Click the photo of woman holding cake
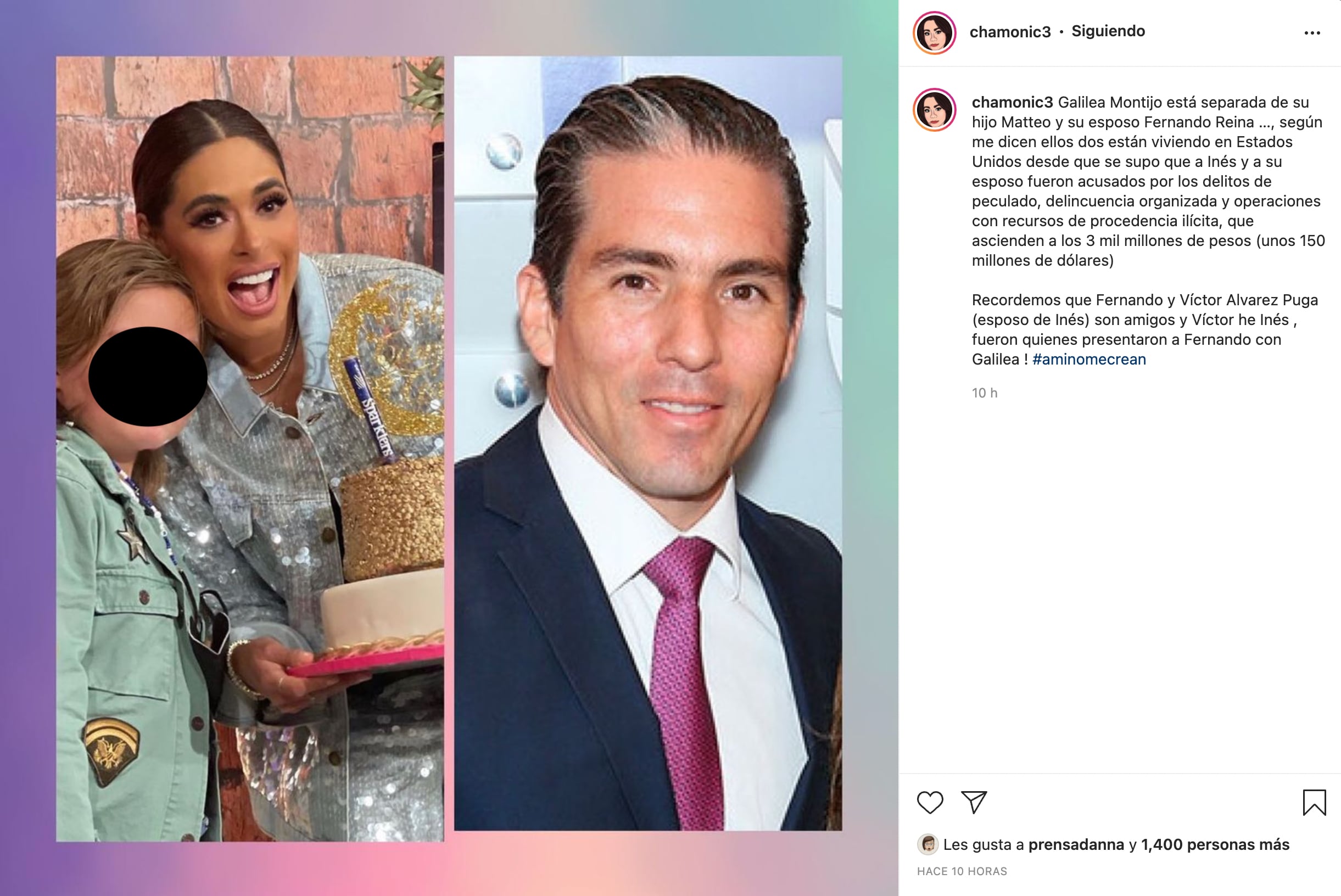The width and height of the screenshot is (1341, 896). 250,449
